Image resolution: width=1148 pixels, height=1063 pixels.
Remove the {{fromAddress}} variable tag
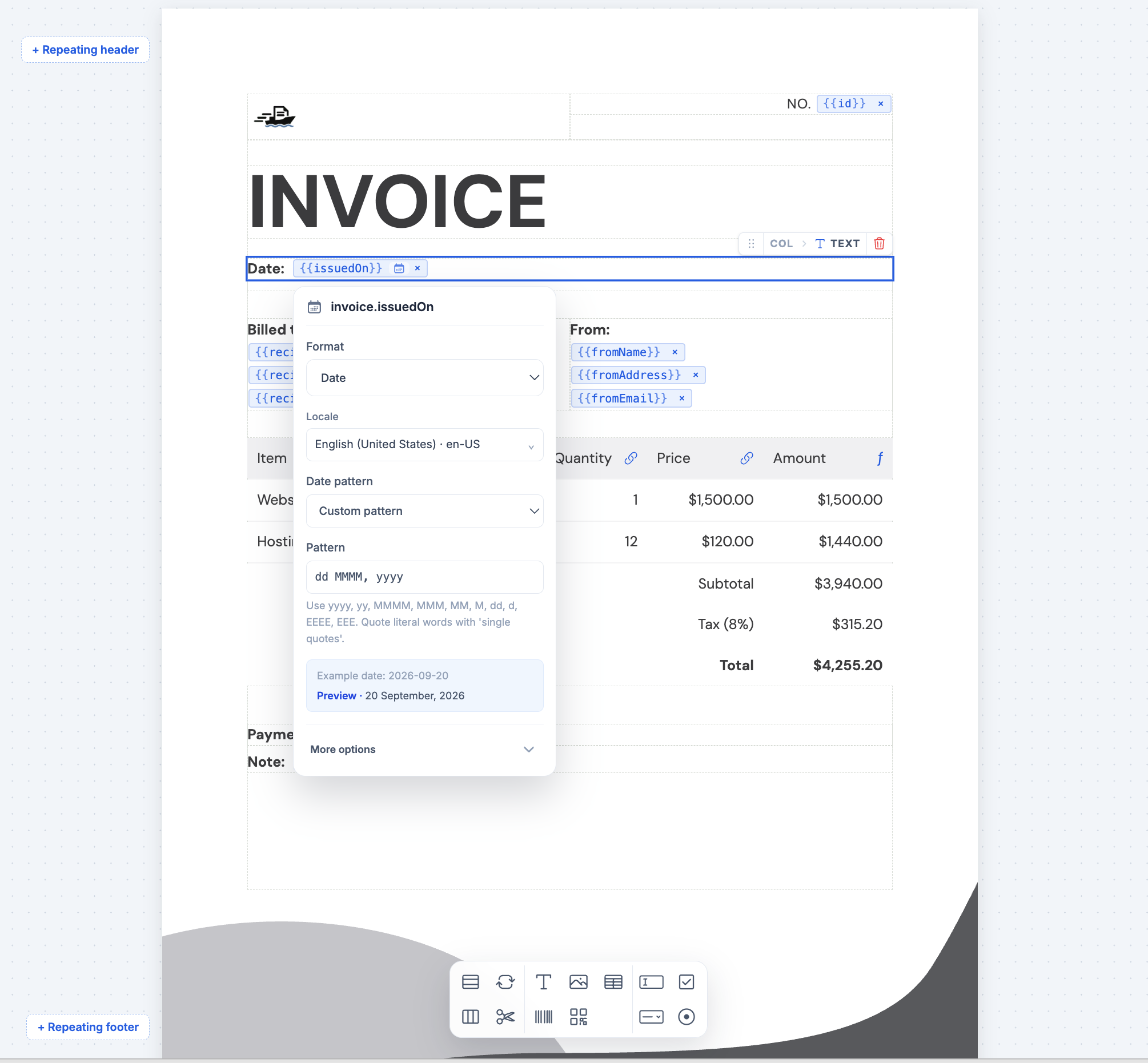696,375
